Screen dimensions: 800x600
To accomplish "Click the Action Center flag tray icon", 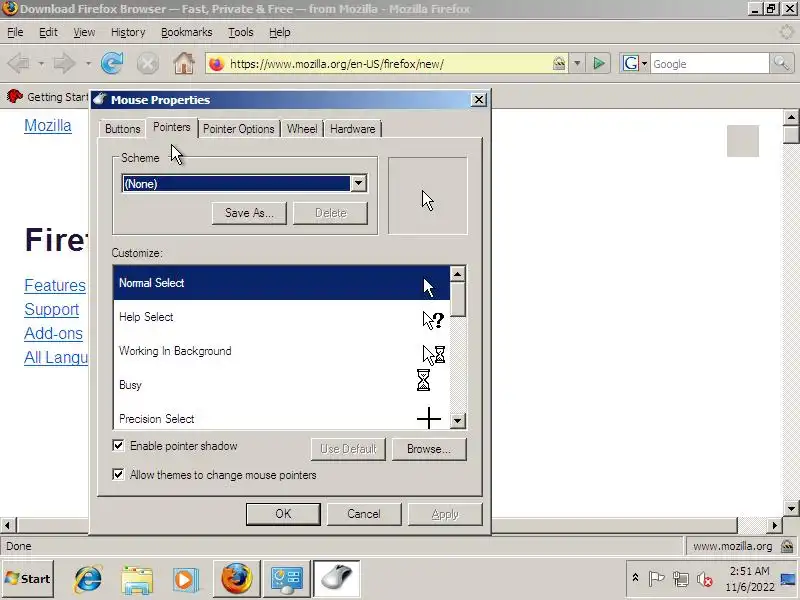I will click(656, 579).
